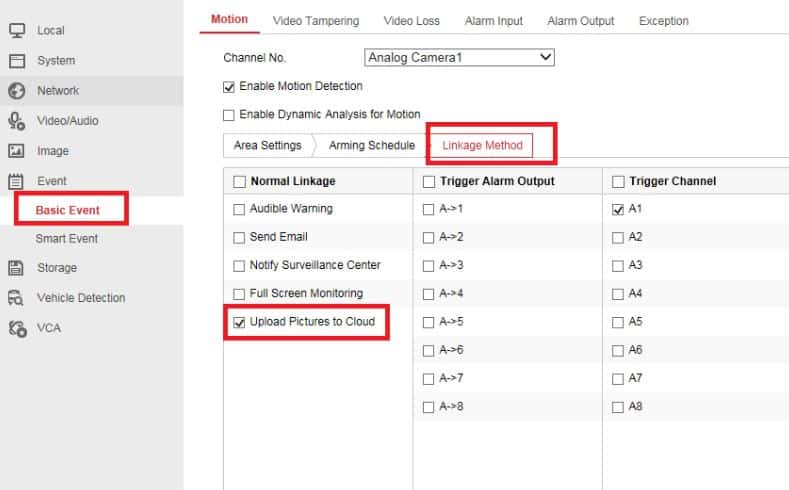Check the Send Email option
Image resolution: width=789 pixels, height=490 pixels.
pos(239,238)
